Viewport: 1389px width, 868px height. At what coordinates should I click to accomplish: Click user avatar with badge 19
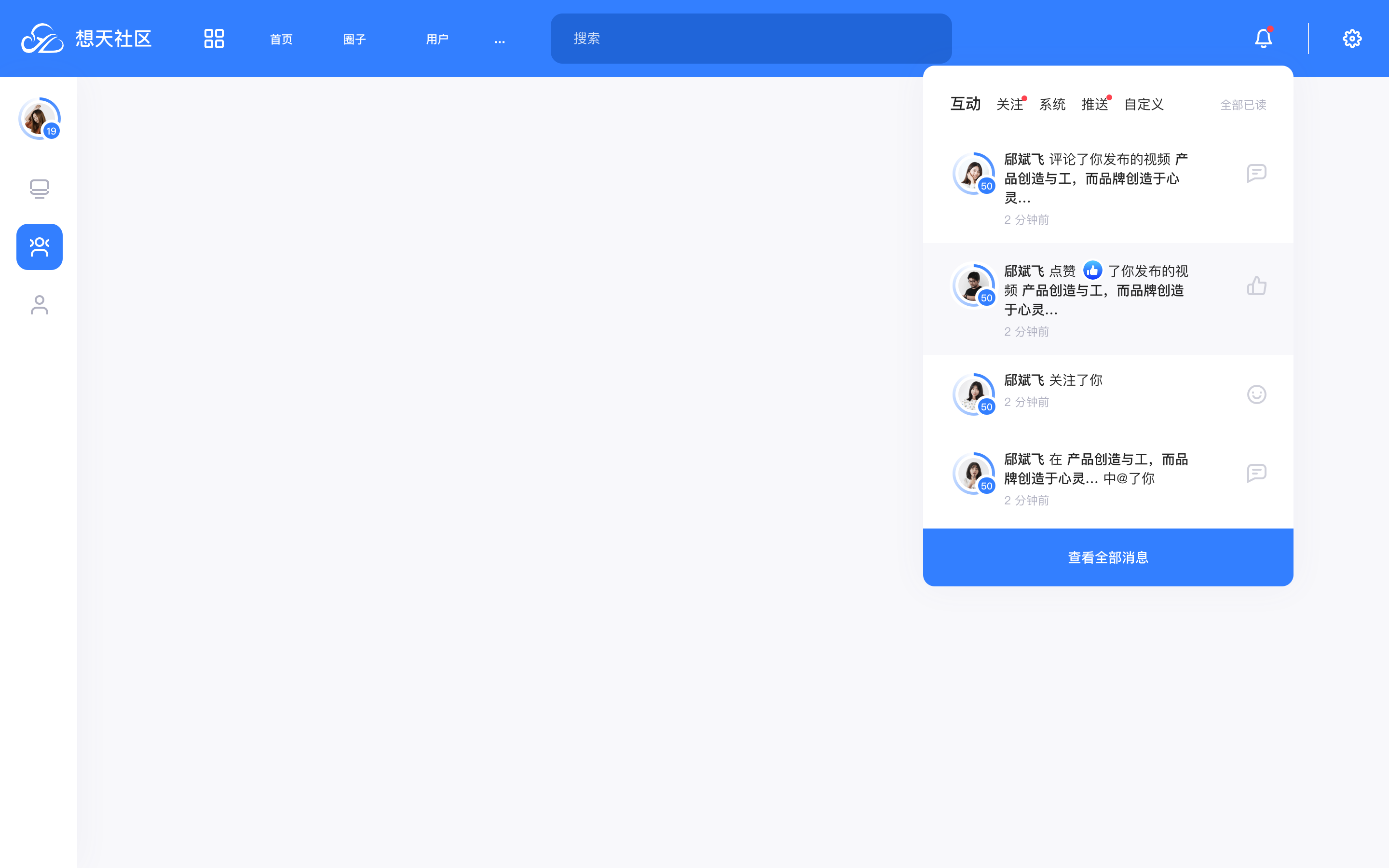pyautogui.click(x=39, y=119)
